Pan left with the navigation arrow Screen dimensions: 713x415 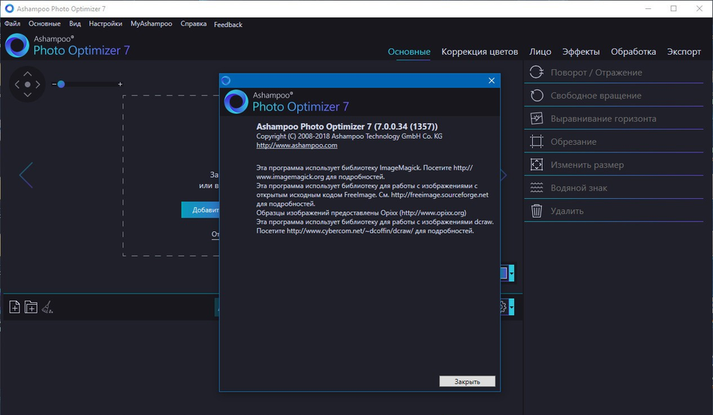[x=17, y=84]
